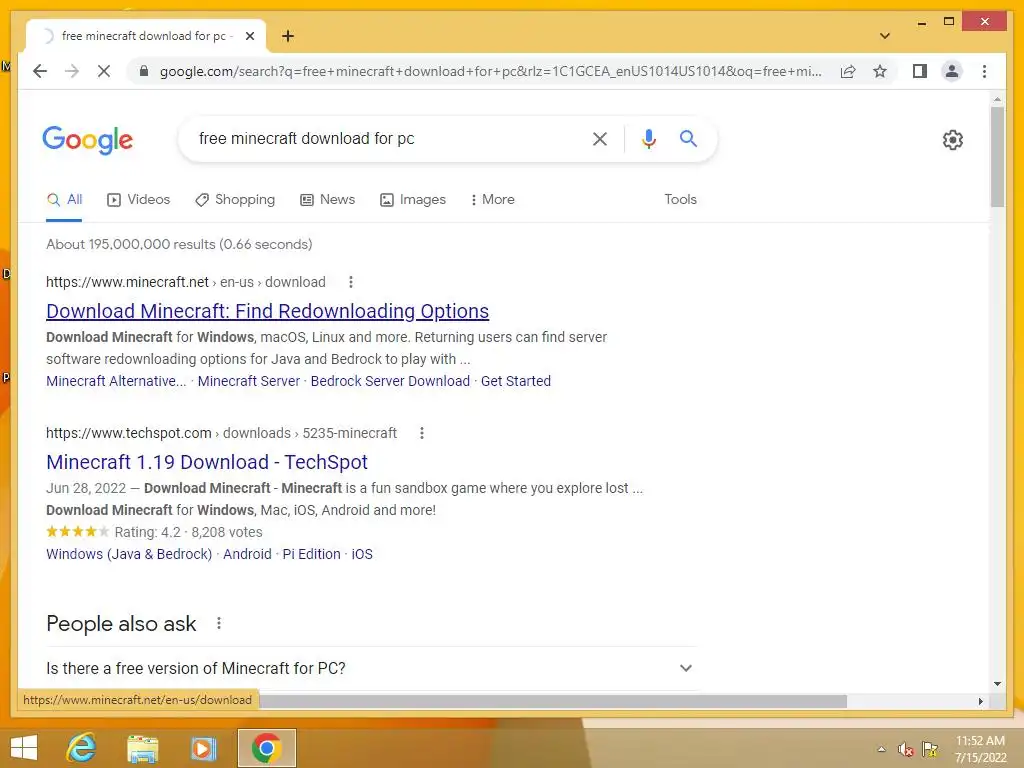1024x768 pixels.
Task: Open the More search categories menu
Action: [x=492, y=199]
